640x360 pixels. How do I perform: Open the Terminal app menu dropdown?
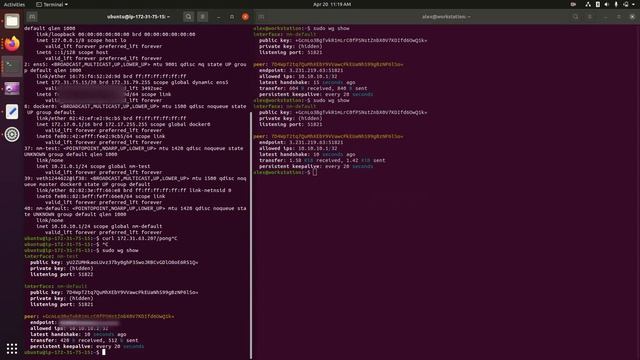pos(52,4)
